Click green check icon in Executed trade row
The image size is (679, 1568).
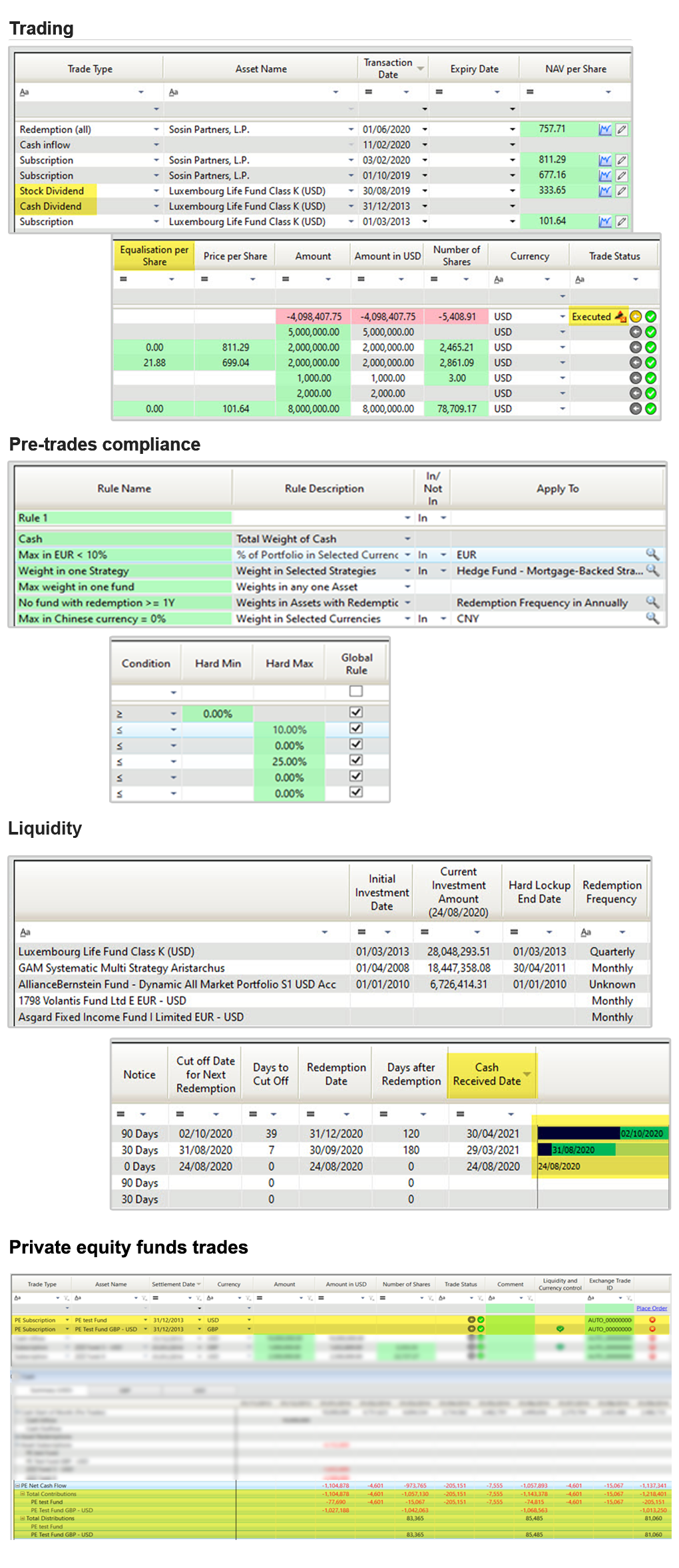pyautogui.click(x=650, y=317)
